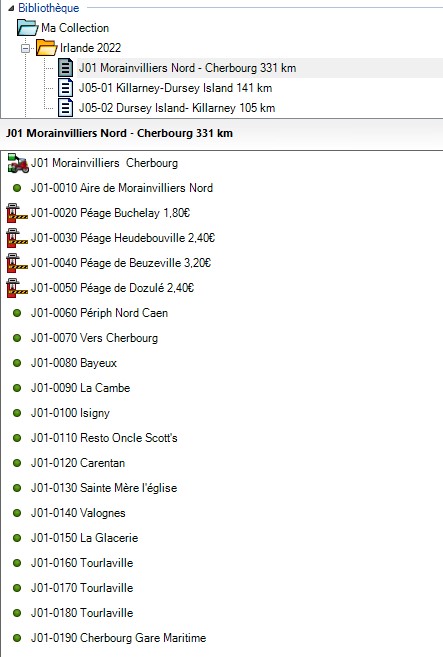
Task: Click the green dot for Aire de Morainvilliers Nord
Action: click(17, 188)
